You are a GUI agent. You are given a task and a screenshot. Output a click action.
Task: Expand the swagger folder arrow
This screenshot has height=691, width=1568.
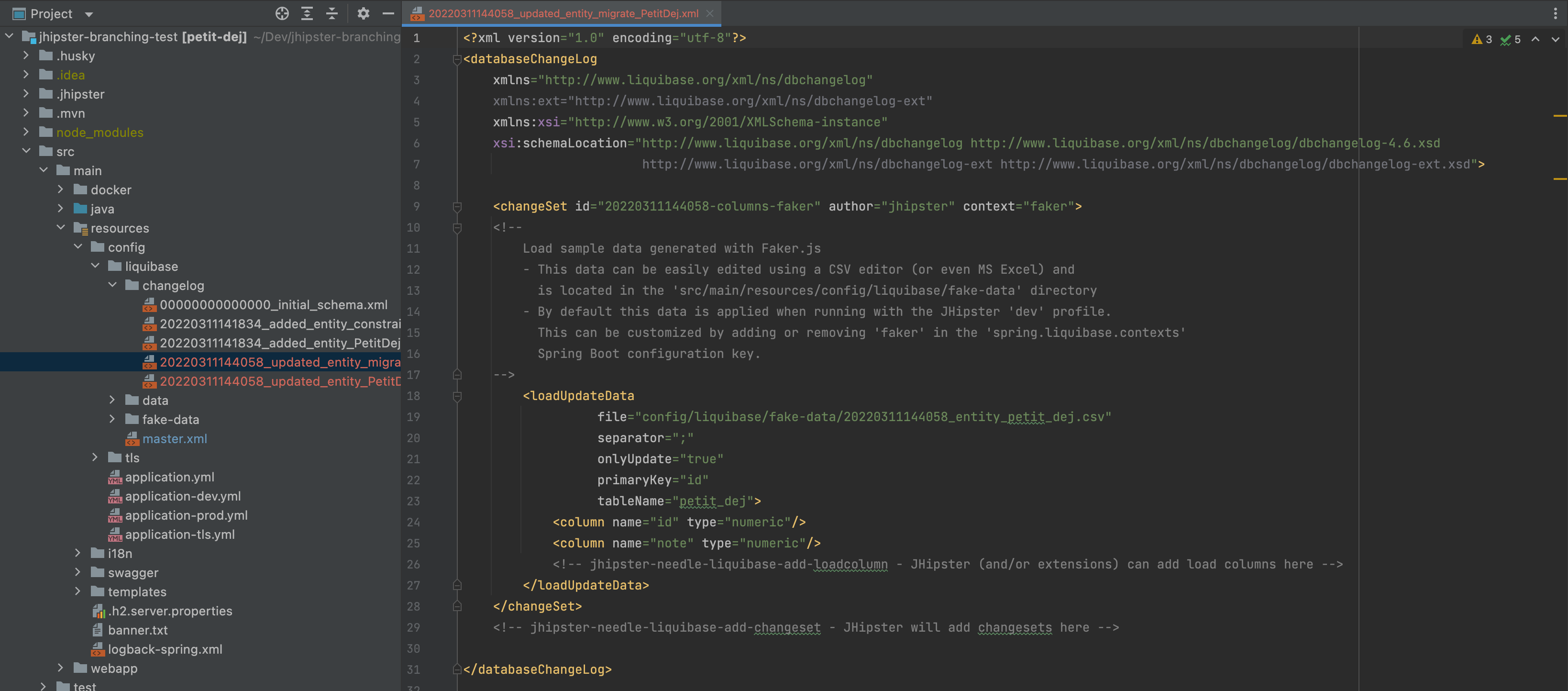pos(77,572)
